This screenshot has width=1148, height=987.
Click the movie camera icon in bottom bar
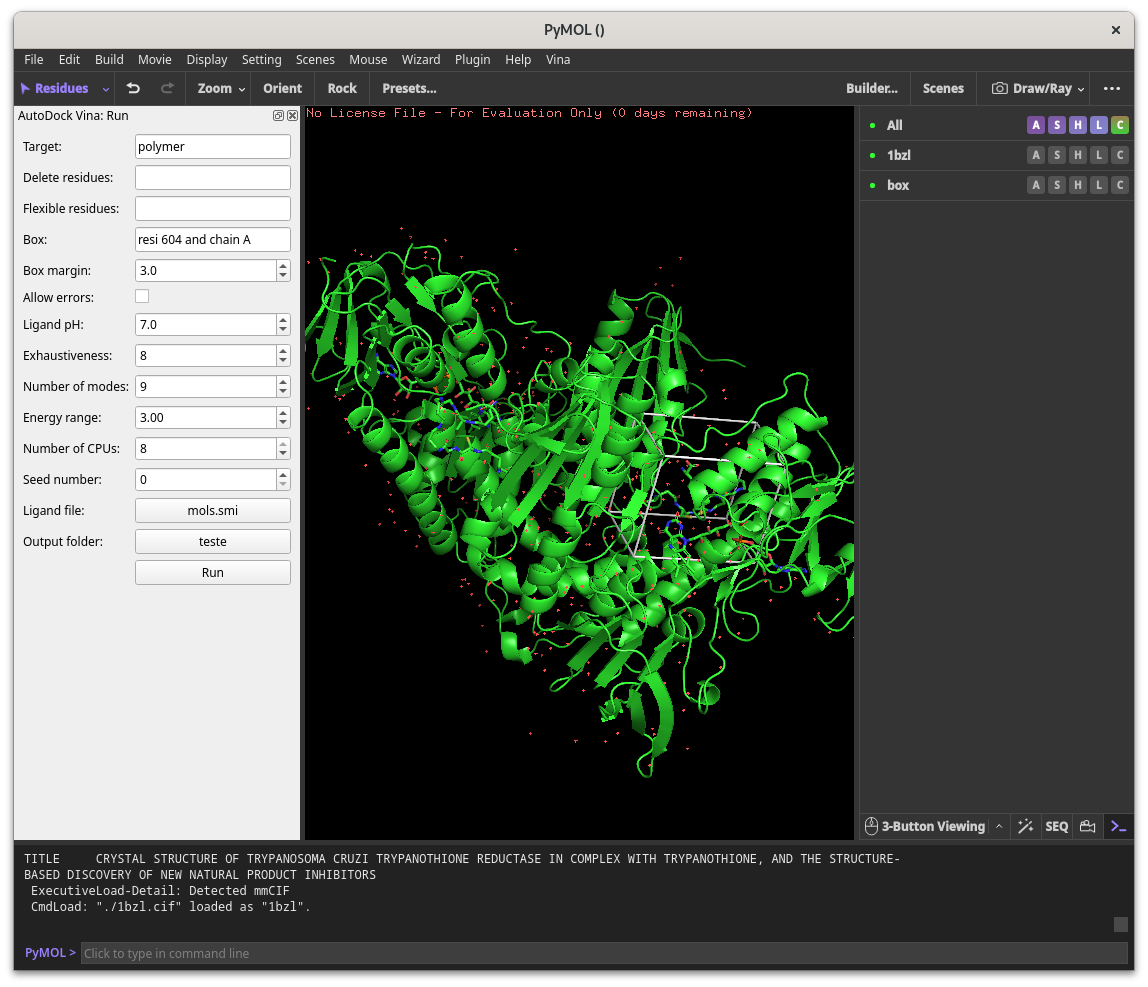click(x=1087, y=826)
